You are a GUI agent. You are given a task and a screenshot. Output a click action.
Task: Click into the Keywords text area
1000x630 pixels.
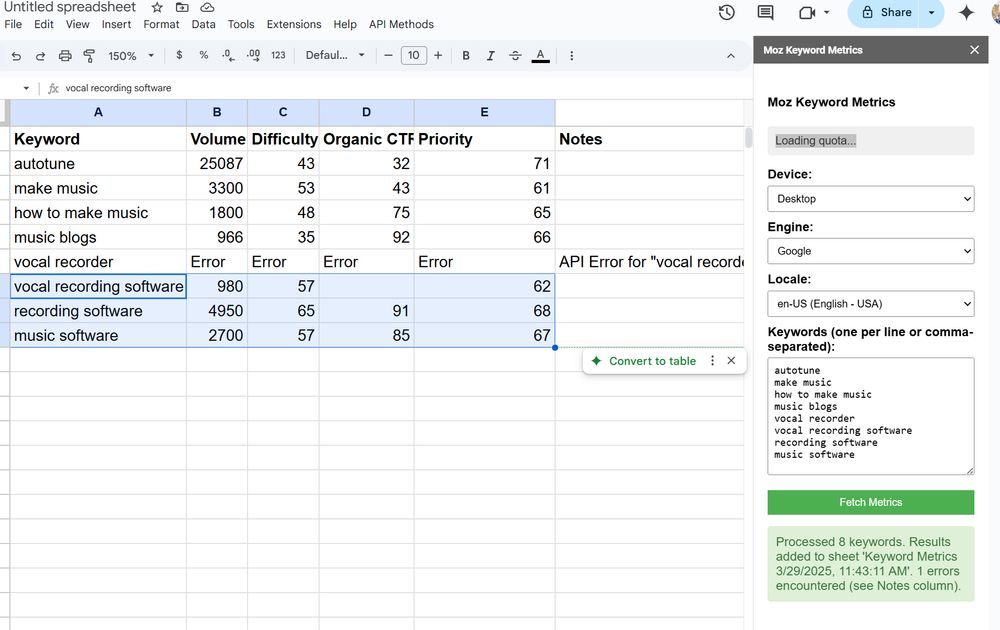pos(871,416)
